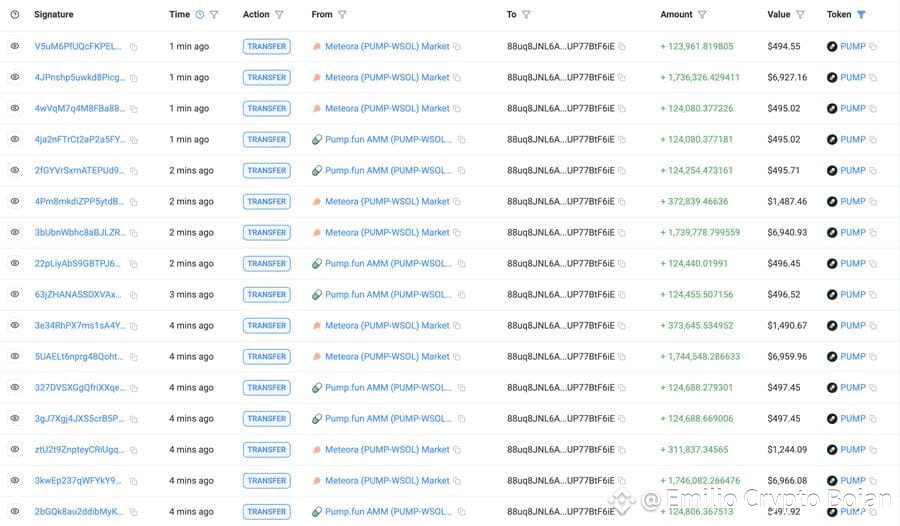Toggle eye icon for 2fGYVrSxmATEPUd9 row
900x526 pixels.
(x=15, y=170)
